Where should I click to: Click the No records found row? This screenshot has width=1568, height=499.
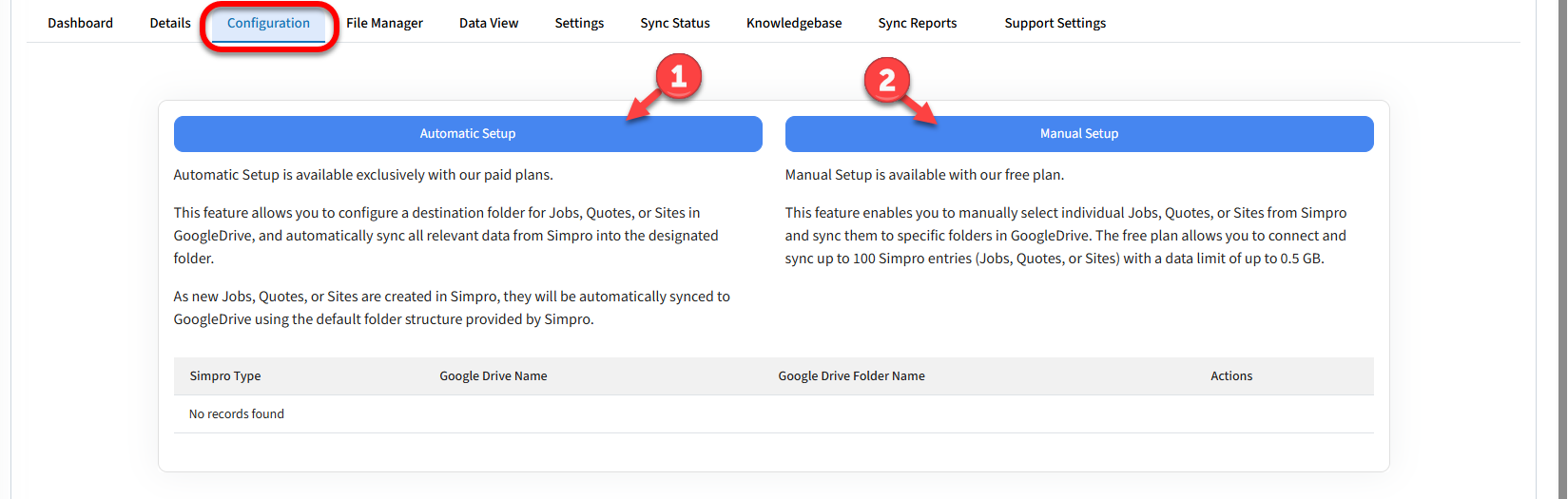click(x=237, y=414)
